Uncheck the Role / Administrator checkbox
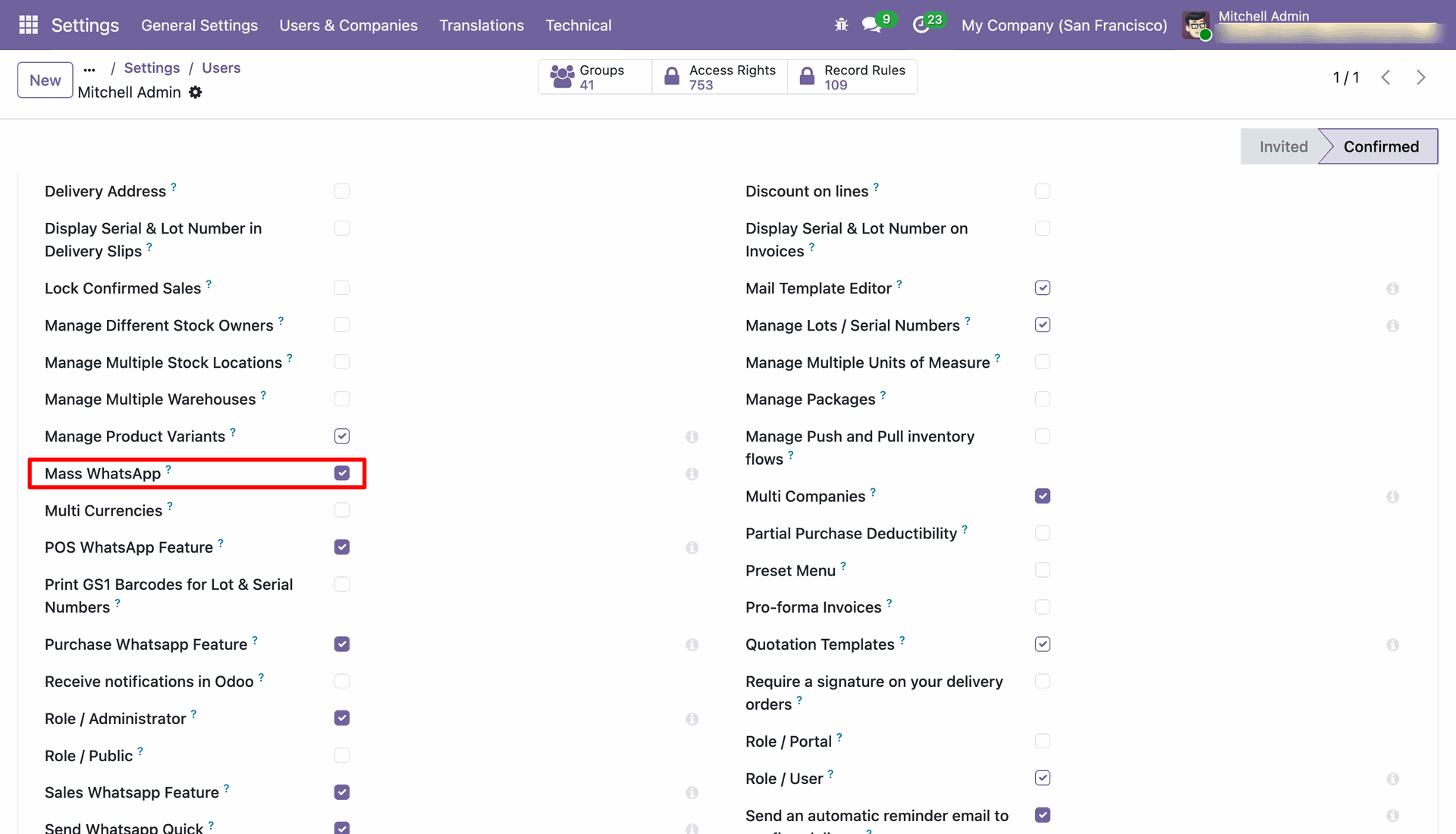 pos(342,718)
